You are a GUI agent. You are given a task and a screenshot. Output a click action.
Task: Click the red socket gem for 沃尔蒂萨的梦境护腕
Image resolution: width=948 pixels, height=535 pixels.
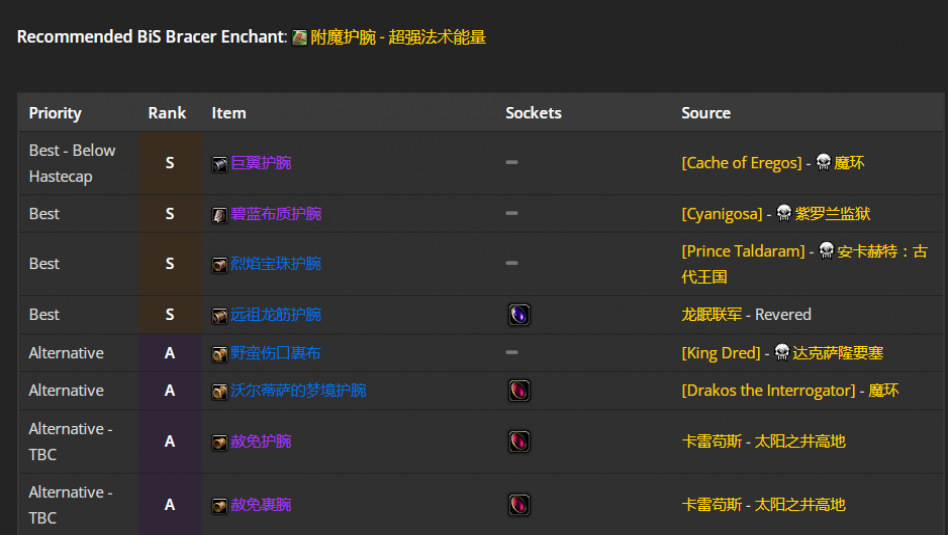519,391
